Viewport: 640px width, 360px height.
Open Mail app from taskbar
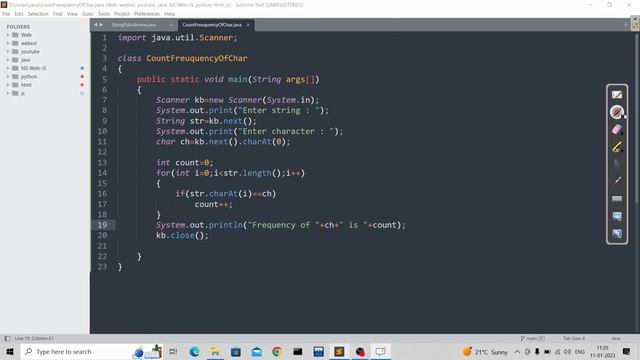pyautogui.click(x=257, y=351)
